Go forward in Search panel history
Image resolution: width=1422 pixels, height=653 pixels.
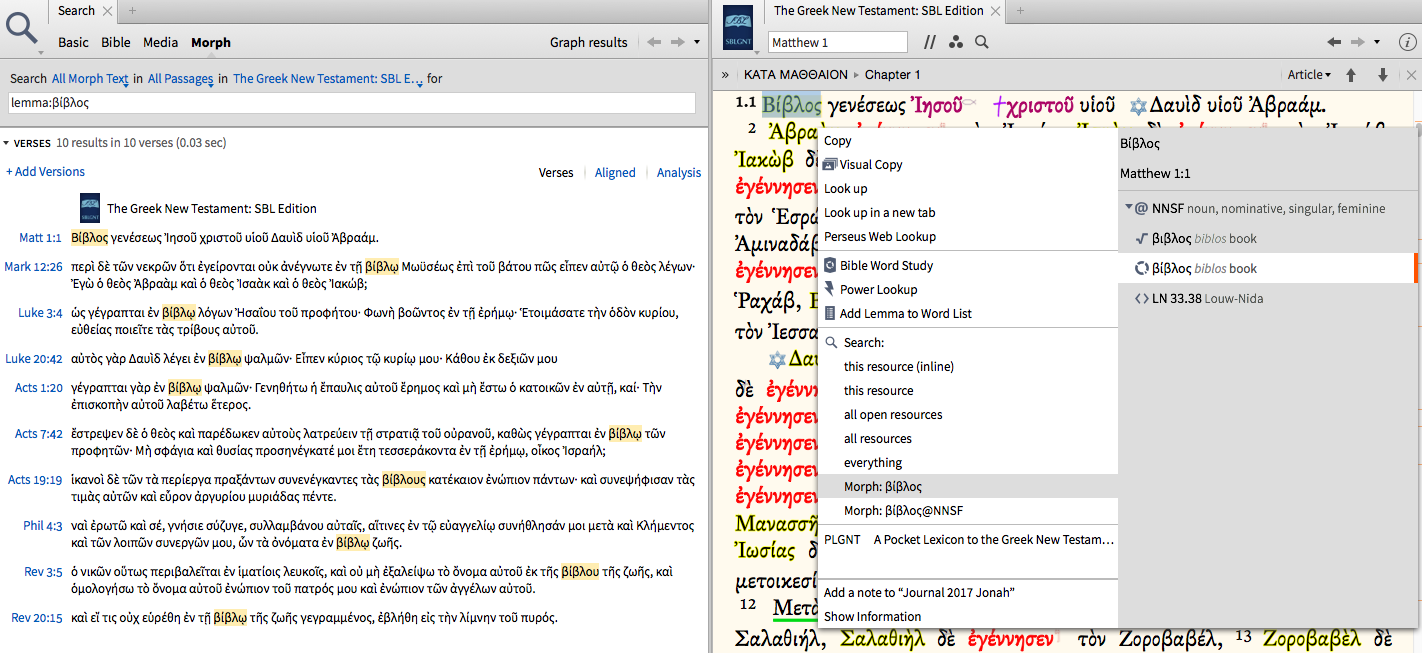pos(678,42)
